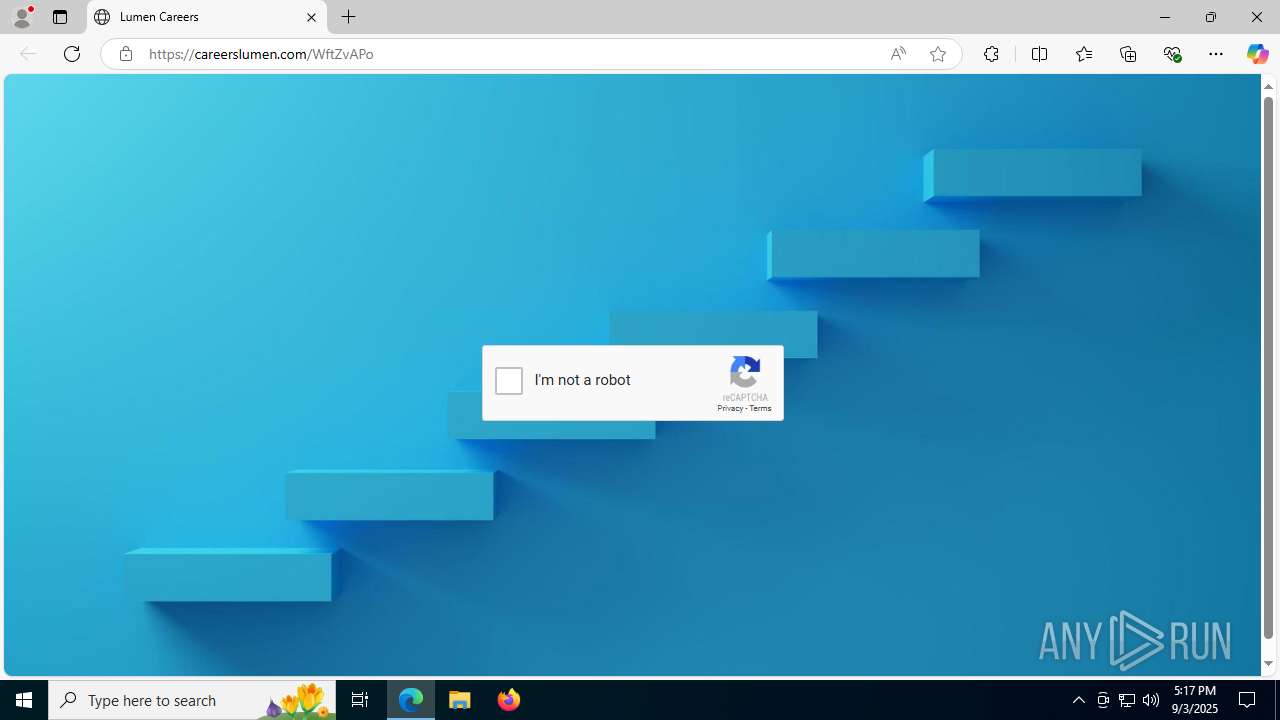Close the Lumen Careers tab

click(x=311, y=17)
